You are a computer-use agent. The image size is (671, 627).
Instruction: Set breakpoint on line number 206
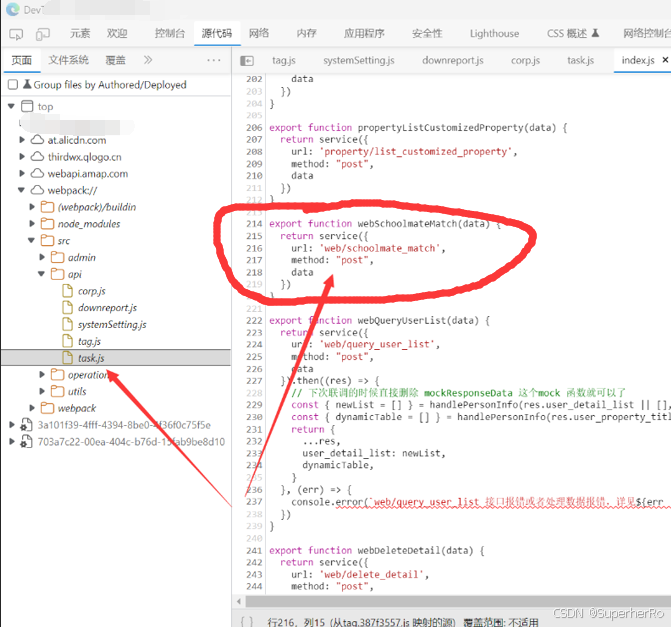254,128
